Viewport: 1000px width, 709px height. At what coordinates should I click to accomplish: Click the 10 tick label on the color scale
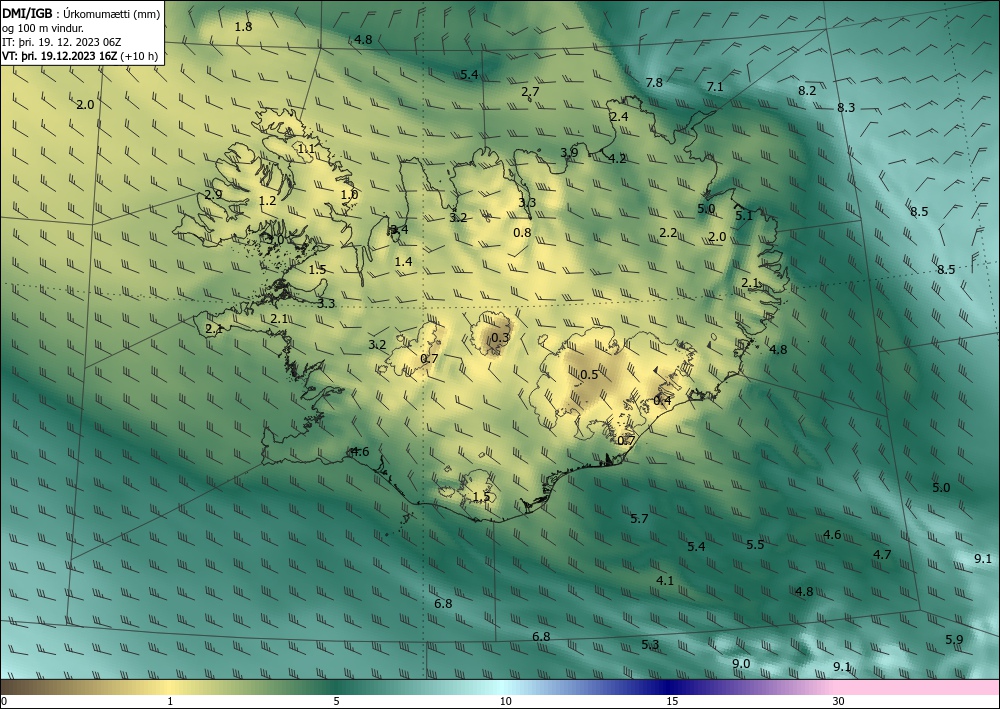(505, 701)
